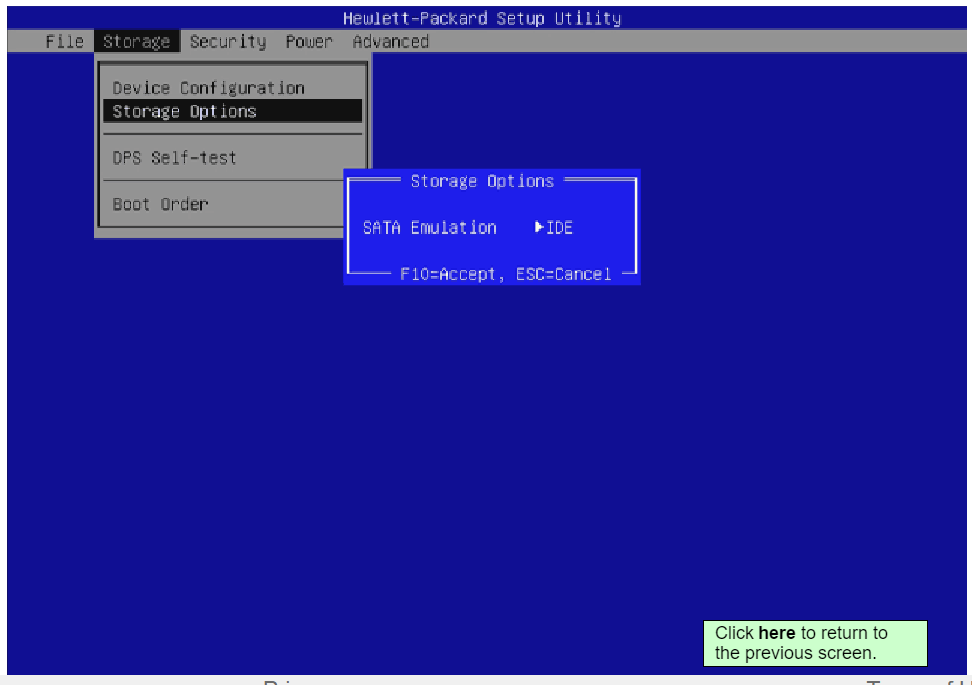The height and width of the screenshot is (685, 972).
Task: Click F10=Accept in the dialog footer
Action: [x=447, y=274]
